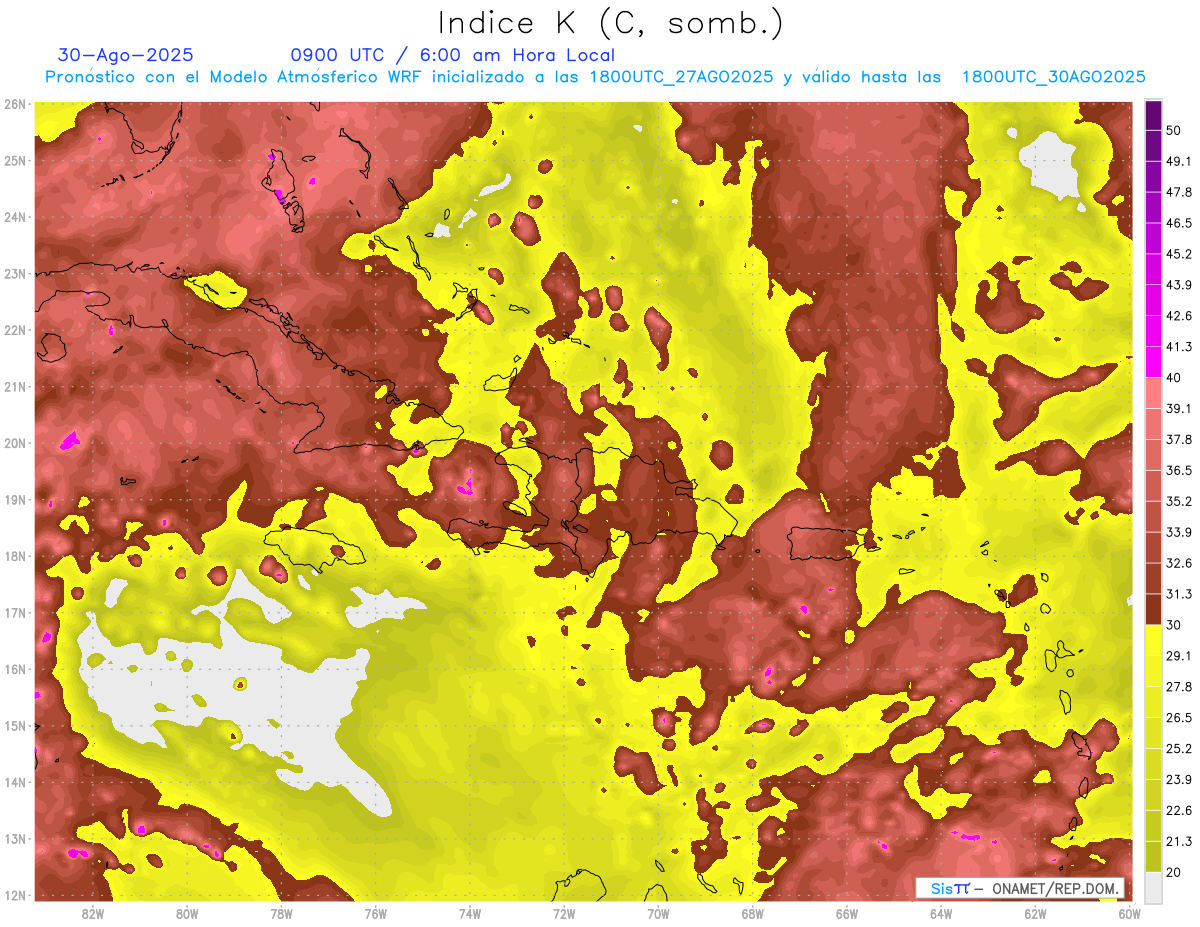The height and width of the screenshot is (927, 1200).
Task: Click the 80W longitude label
Action: coord(186,913)
